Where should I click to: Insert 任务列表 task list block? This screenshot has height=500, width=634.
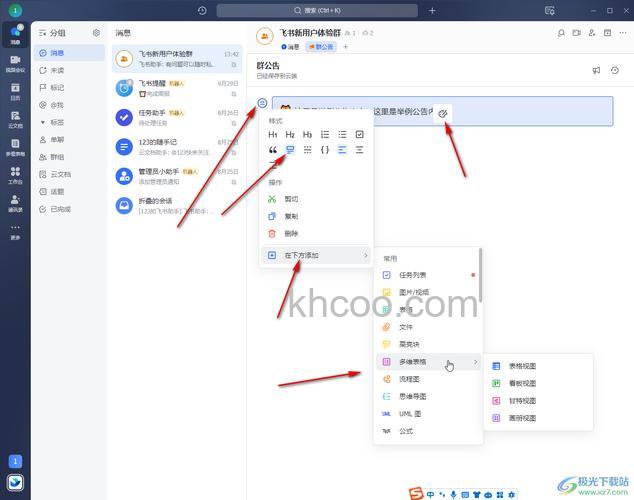pos(428,275)
